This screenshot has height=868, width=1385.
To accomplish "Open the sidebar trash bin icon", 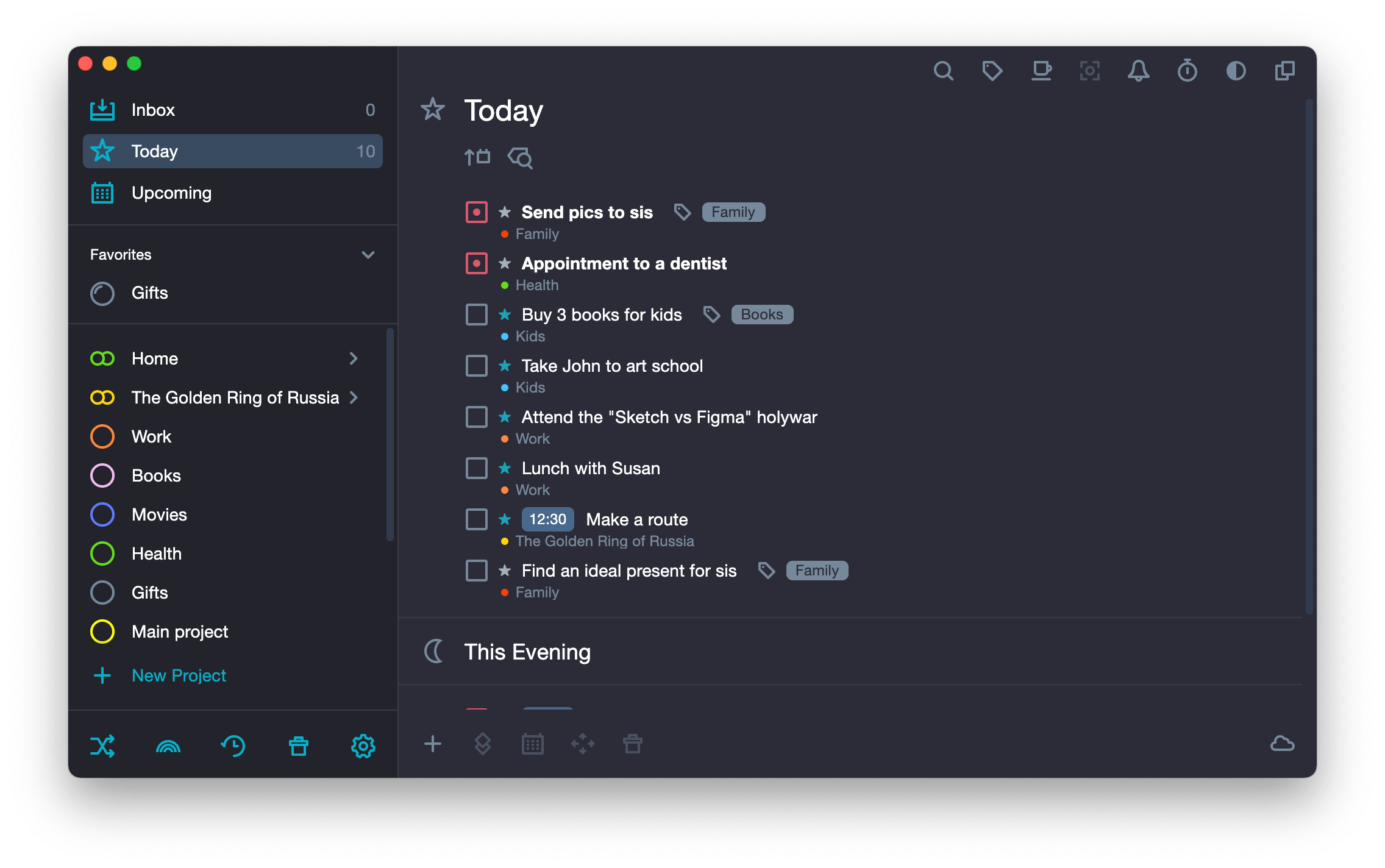I will 299,745.
